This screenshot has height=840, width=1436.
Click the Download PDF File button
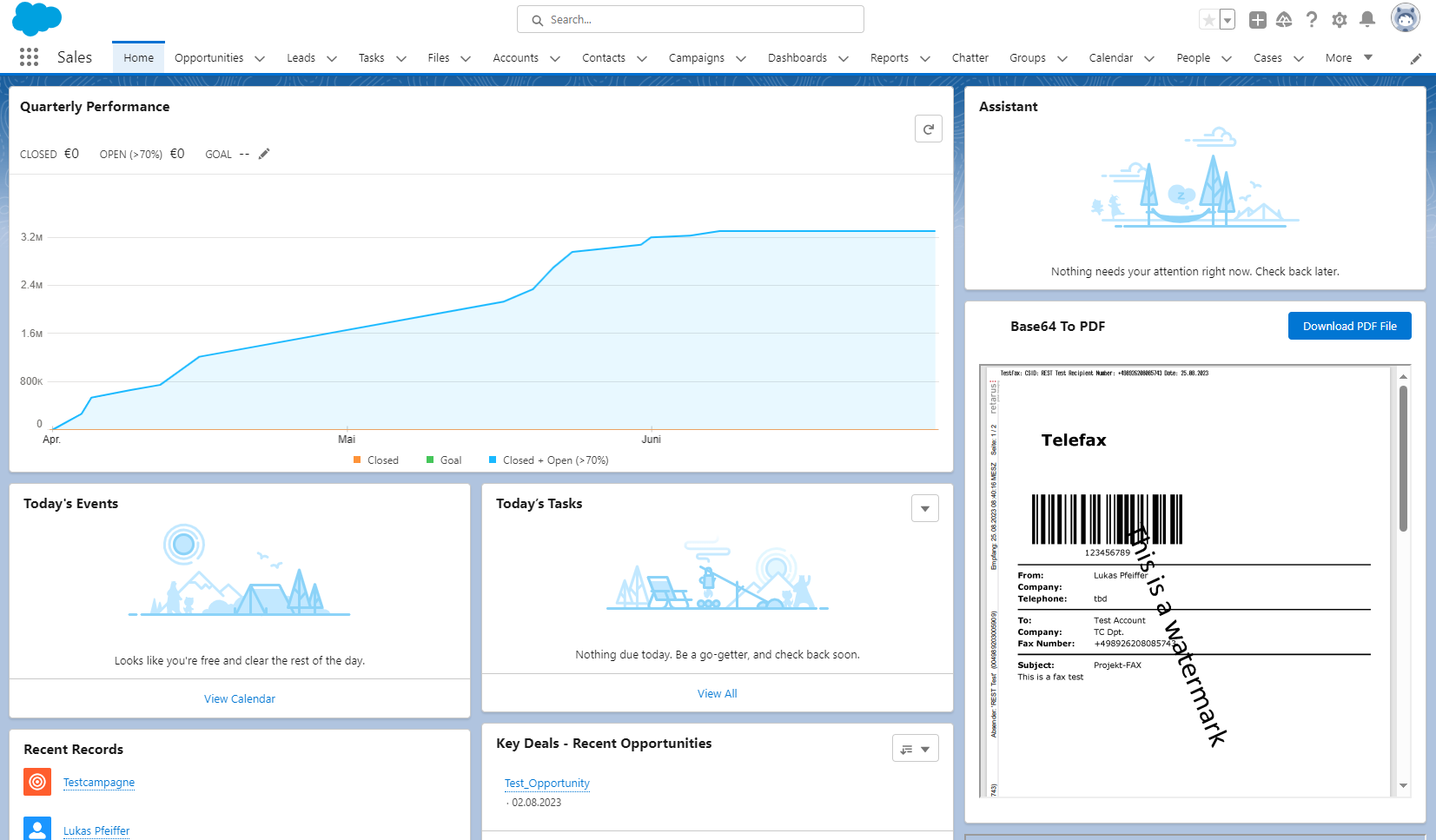(x=1349, y=327)
